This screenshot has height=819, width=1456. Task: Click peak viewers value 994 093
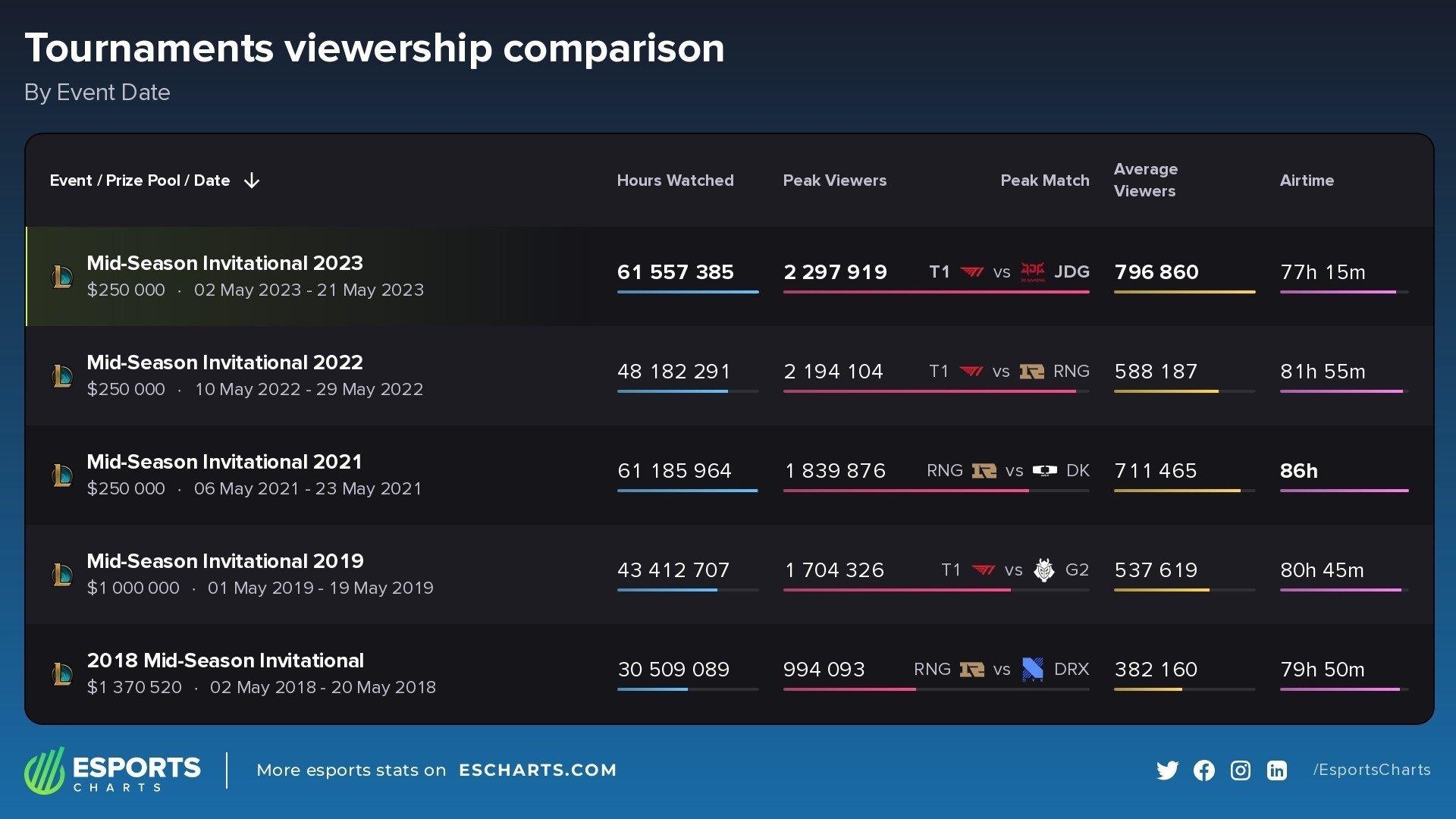click(824, 670)
